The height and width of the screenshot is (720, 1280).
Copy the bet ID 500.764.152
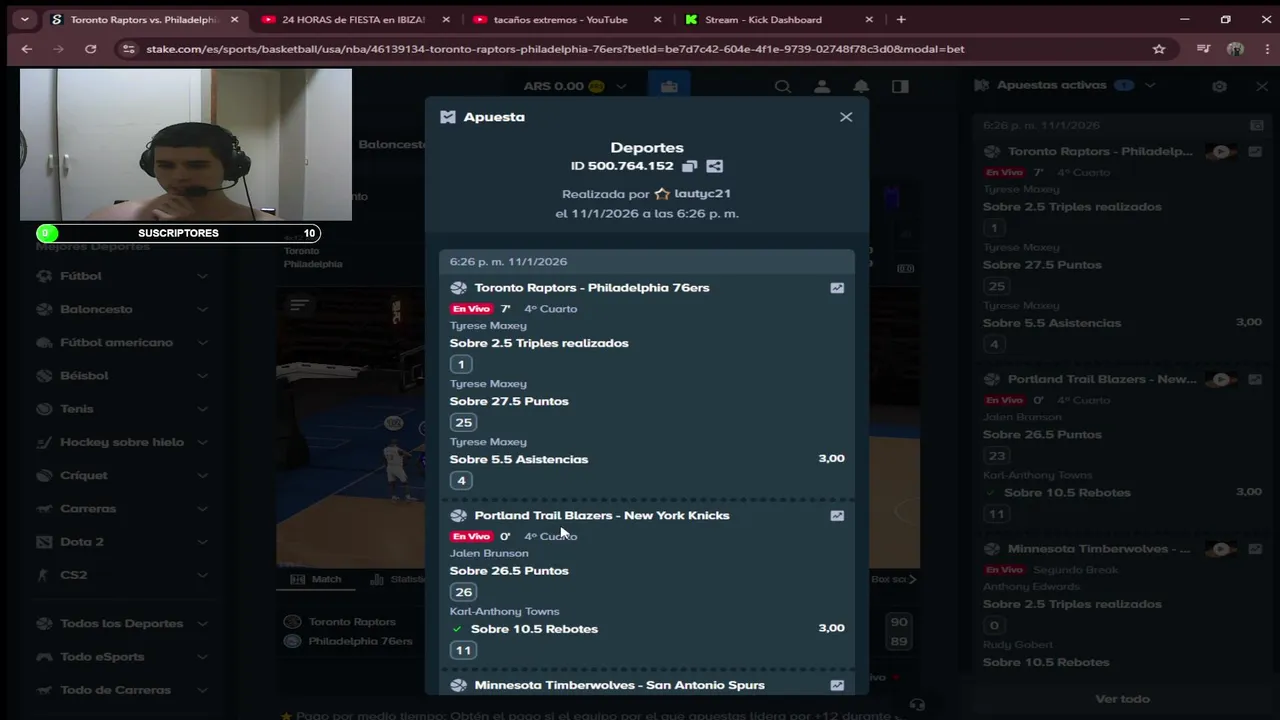[x=690, y=166]
